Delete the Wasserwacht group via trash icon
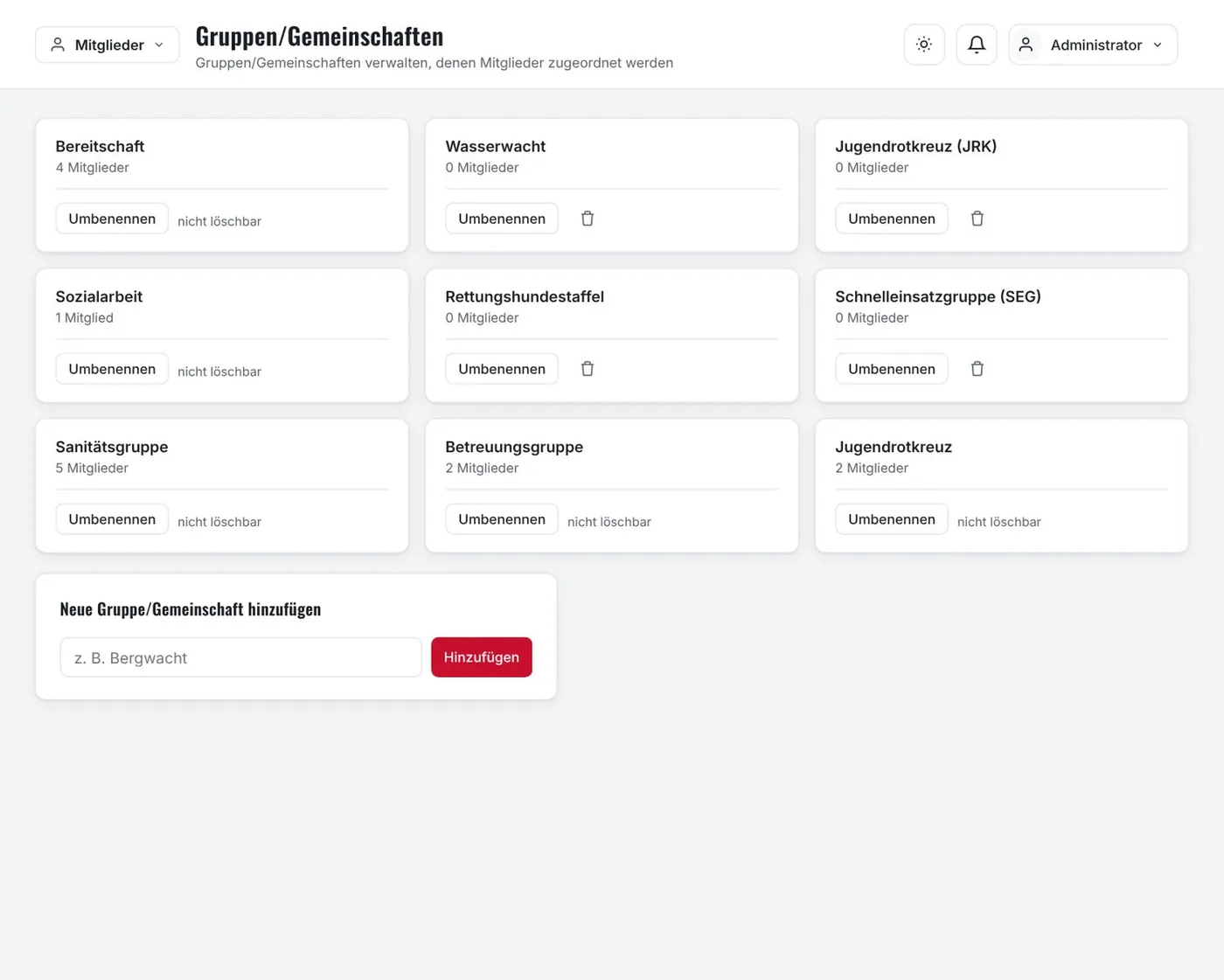 click(x=588, y=219)
